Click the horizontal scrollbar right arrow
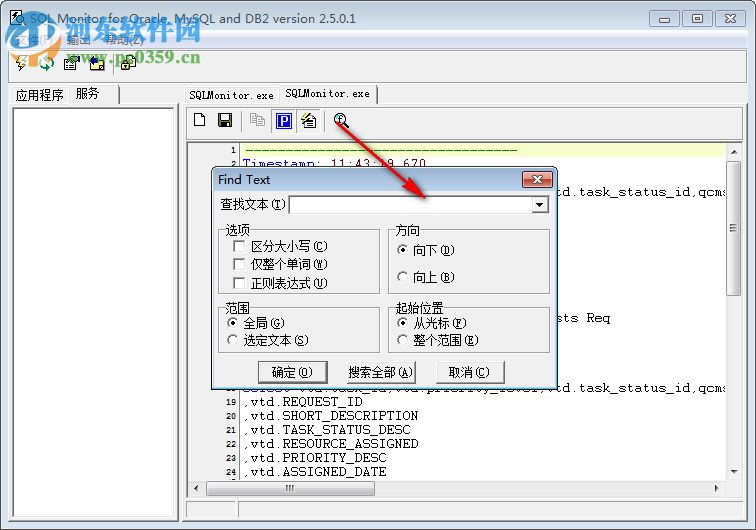Image resolution: width=756 pixels, height=530 pixels. click(x=716, y=488)
